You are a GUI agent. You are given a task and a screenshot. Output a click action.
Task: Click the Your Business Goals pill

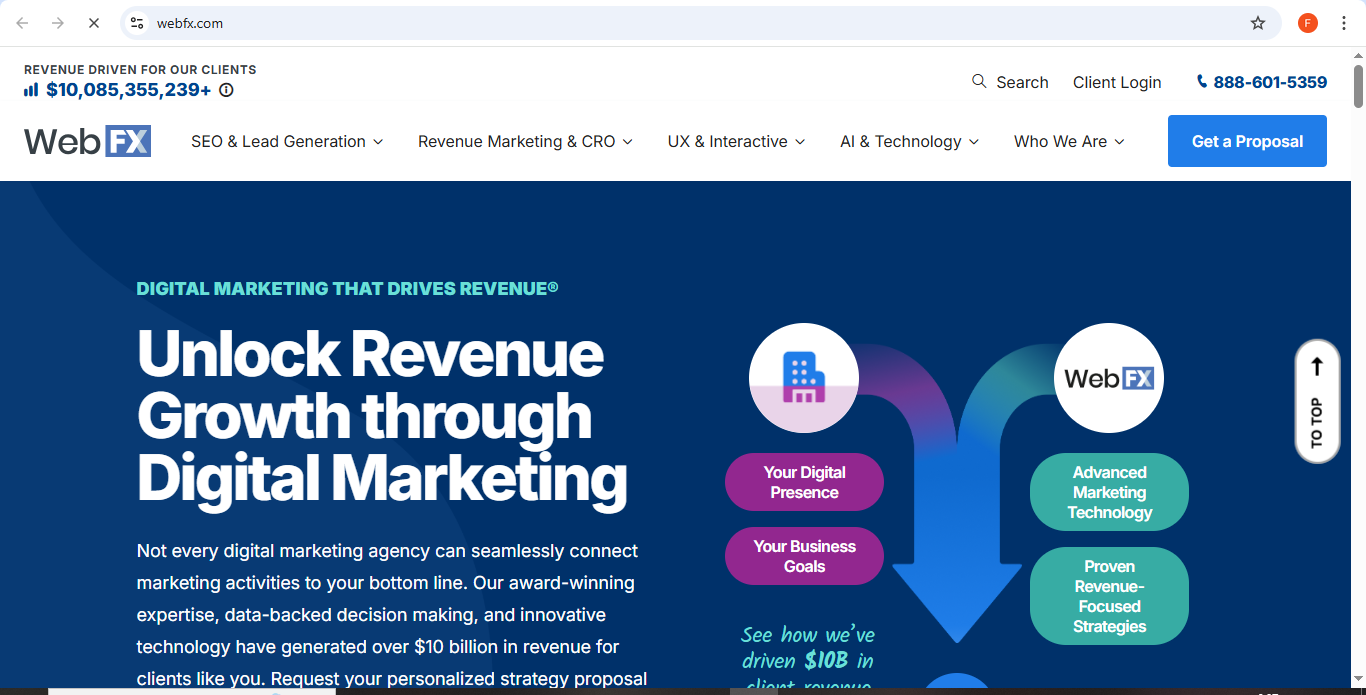[804, 556]
